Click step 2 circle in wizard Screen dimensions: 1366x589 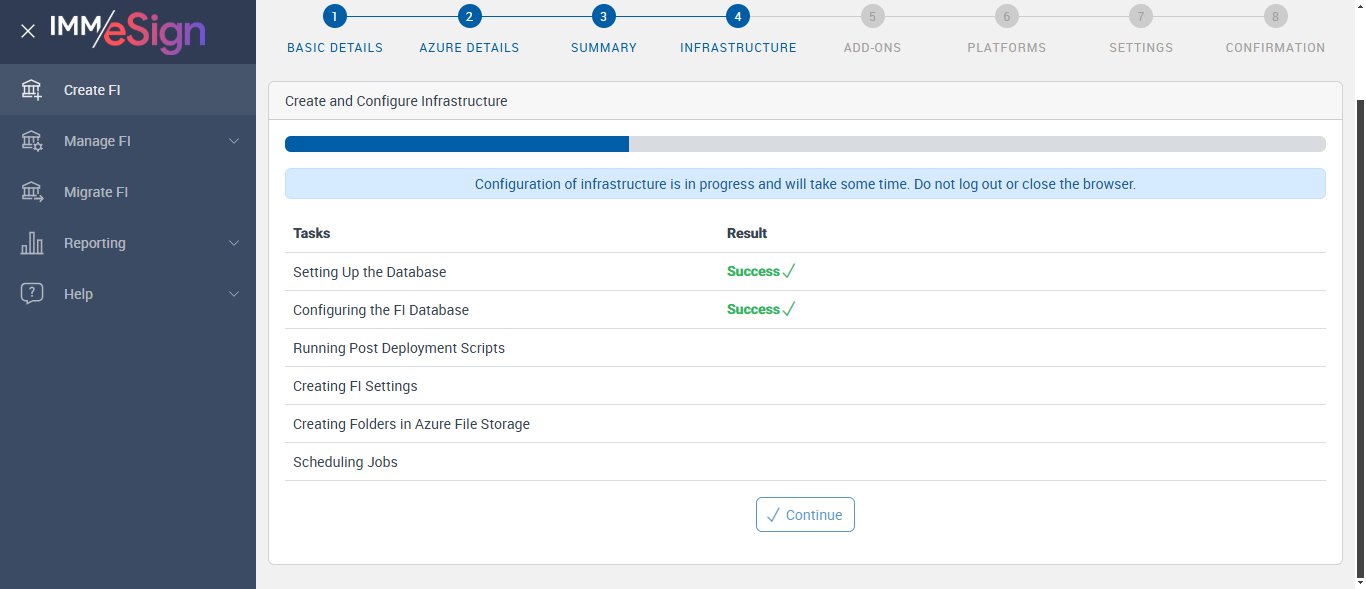(469, 16)
